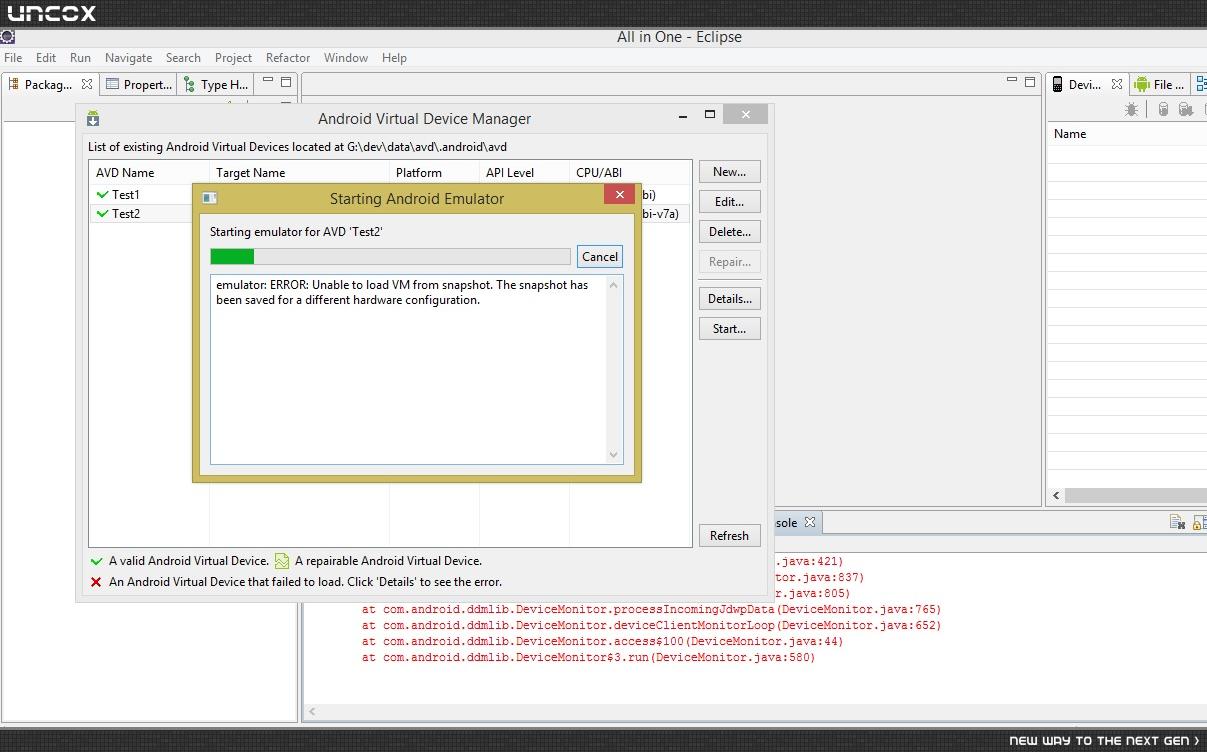
Task: Click the DeviceMonitor.java:44 stack trace line
Action: 602,641
